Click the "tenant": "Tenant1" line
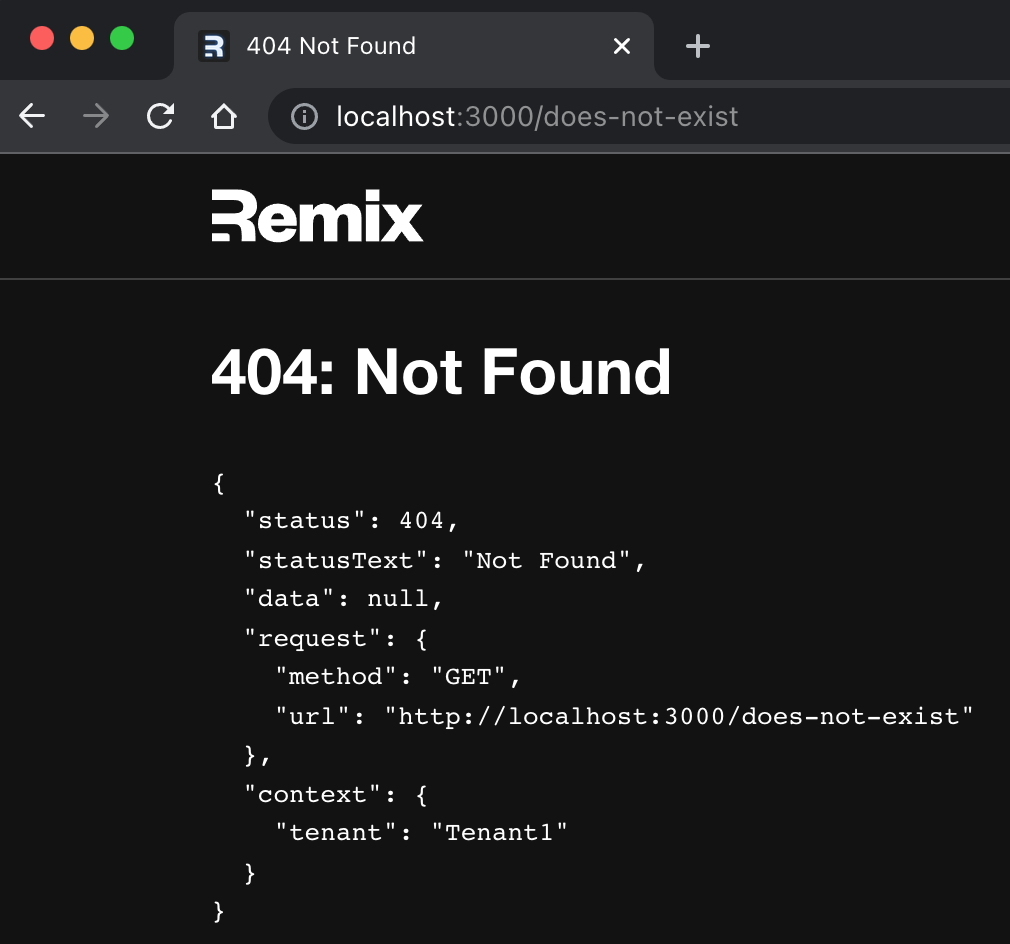 click(421, 833)
